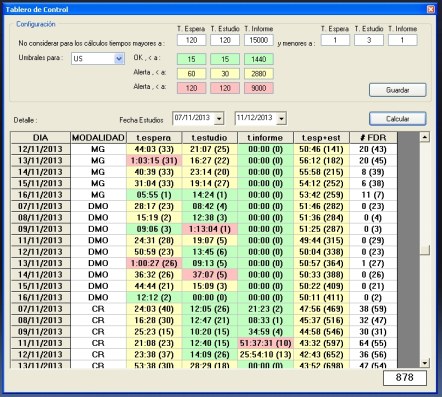
Task: Select the cell 08:33 (1)
Action: (265, 320)
